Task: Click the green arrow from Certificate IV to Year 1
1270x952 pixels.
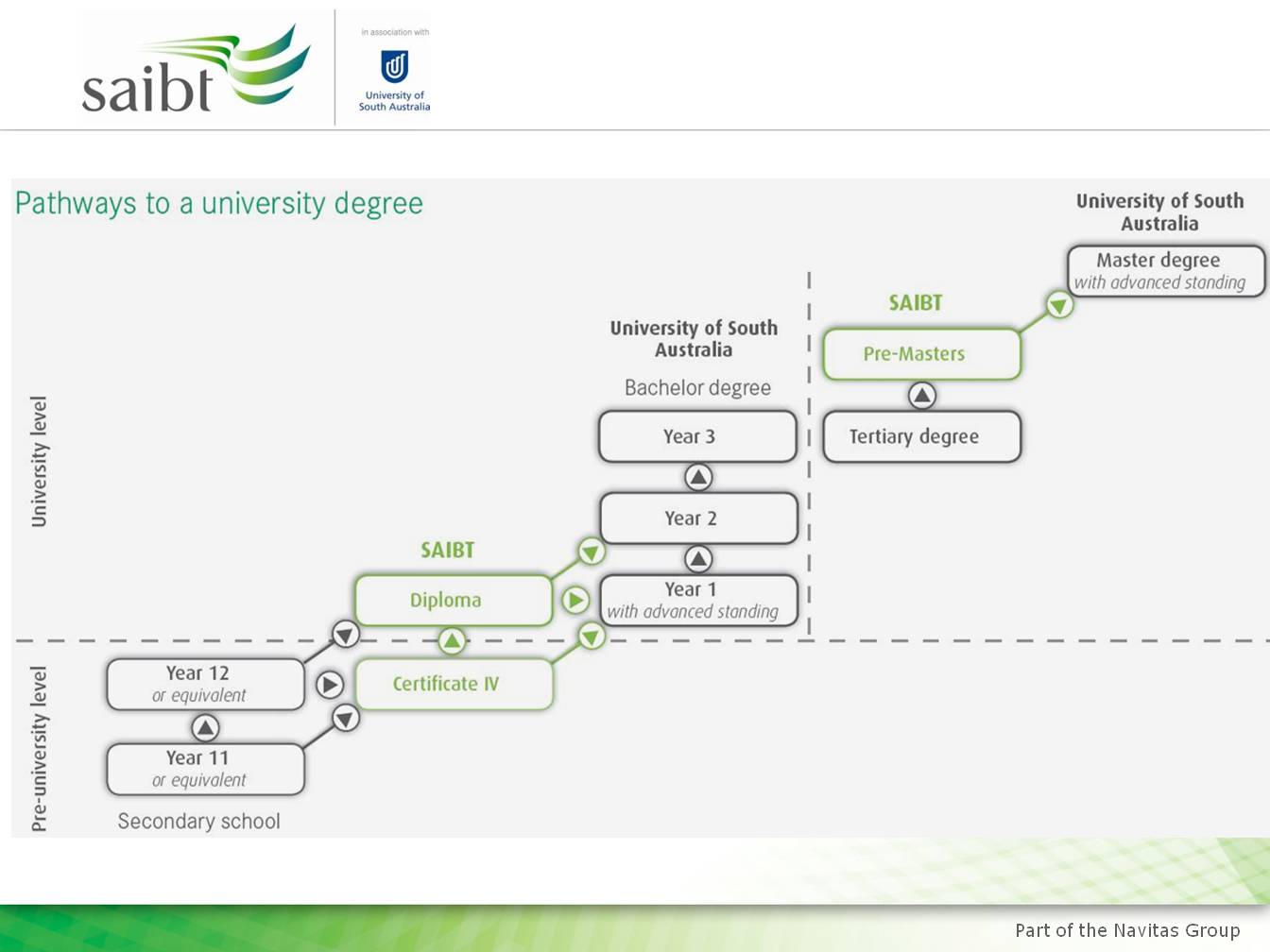Action: [592, 637]
